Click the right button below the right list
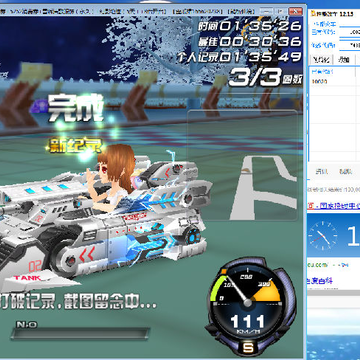360x360 pixels. [x=345, y=172]
